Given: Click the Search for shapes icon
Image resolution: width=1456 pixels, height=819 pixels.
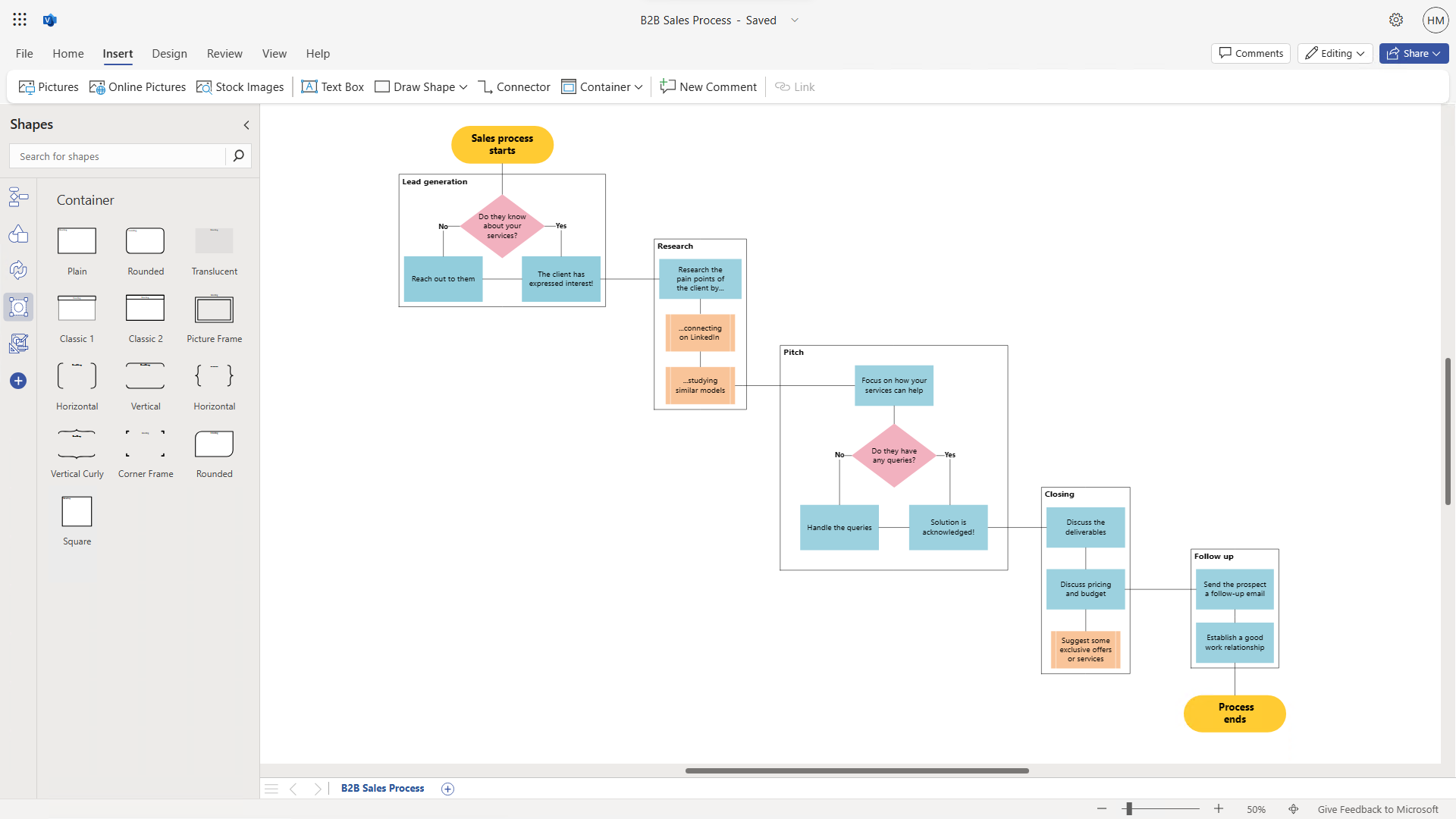Looking at the screenshot, I should coord(239,155).
